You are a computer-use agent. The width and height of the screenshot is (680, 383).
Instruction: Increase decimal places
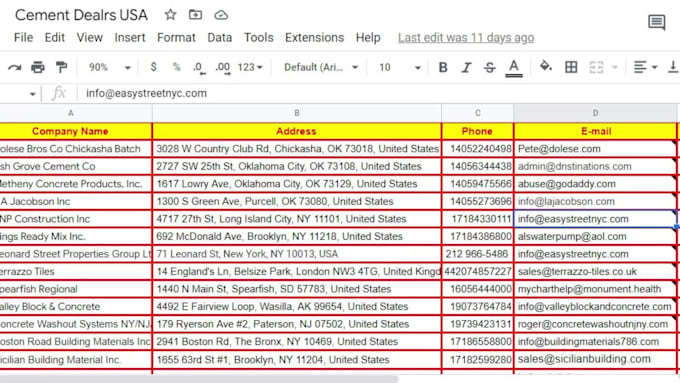(x=223, y=68)
